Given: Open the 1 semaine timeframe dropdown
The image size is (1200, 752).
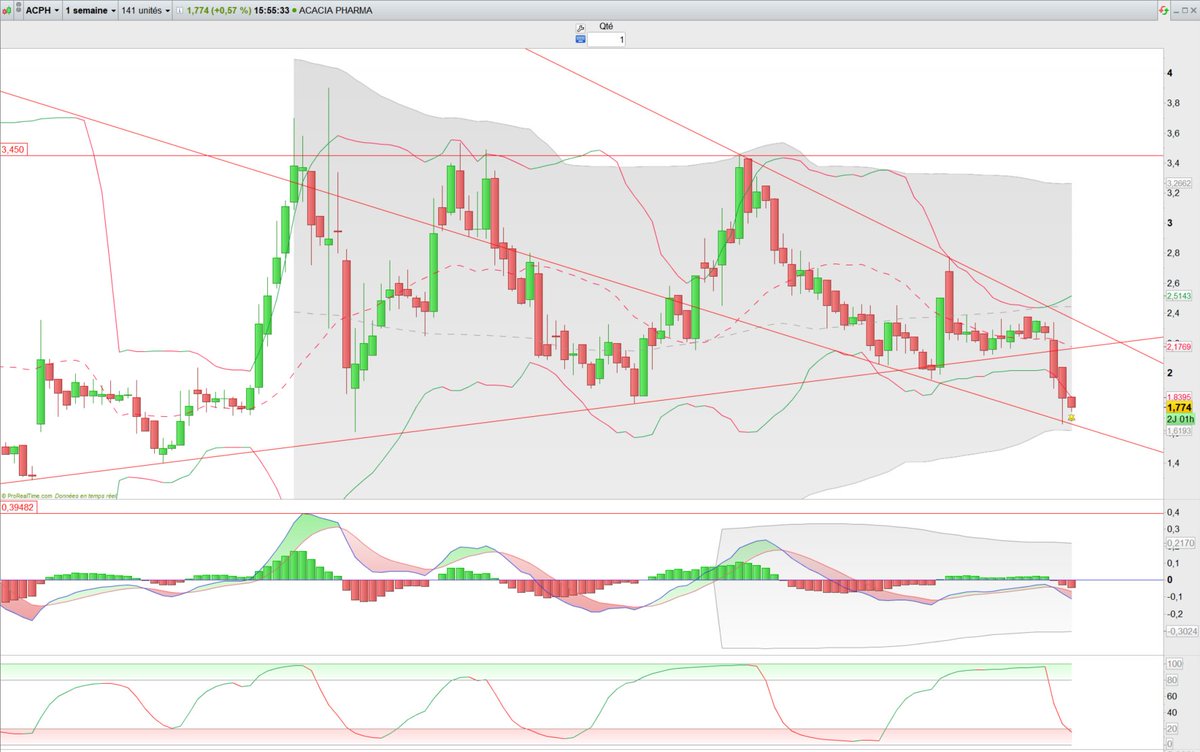Looking at the screenshot, I should 90,9.
